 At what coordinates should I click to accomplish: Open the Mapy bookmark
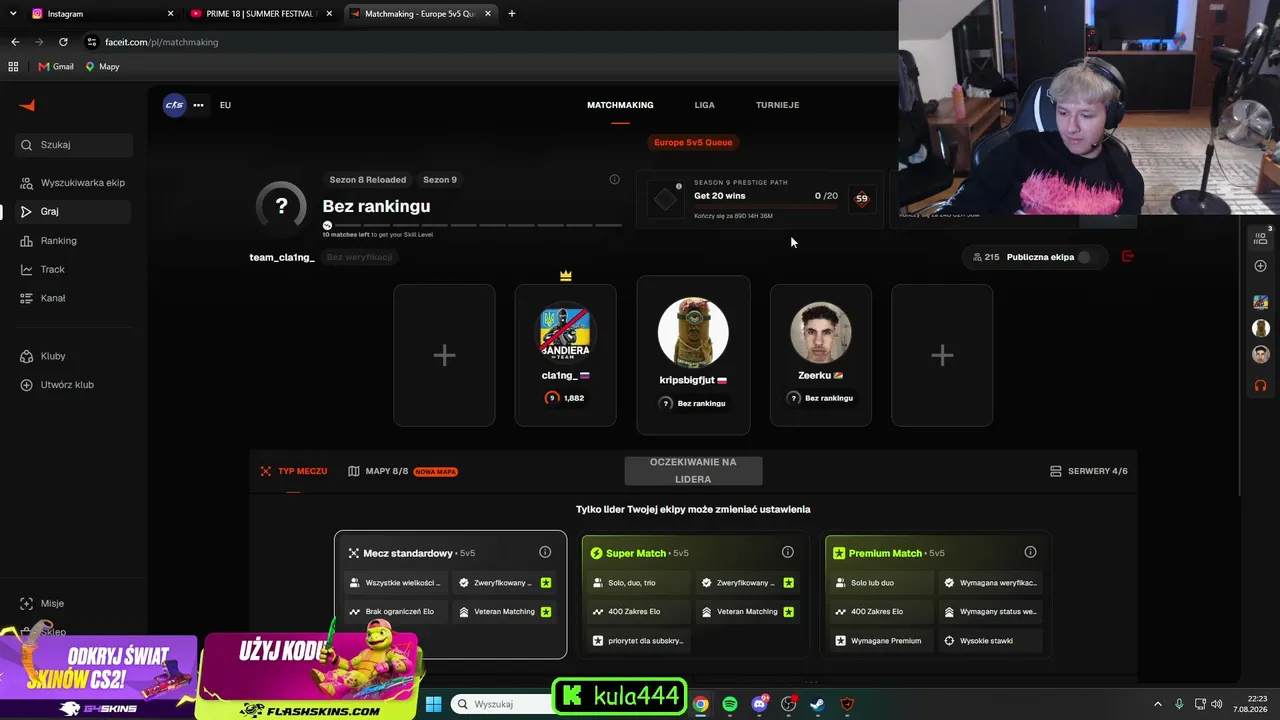pos(102,67)
